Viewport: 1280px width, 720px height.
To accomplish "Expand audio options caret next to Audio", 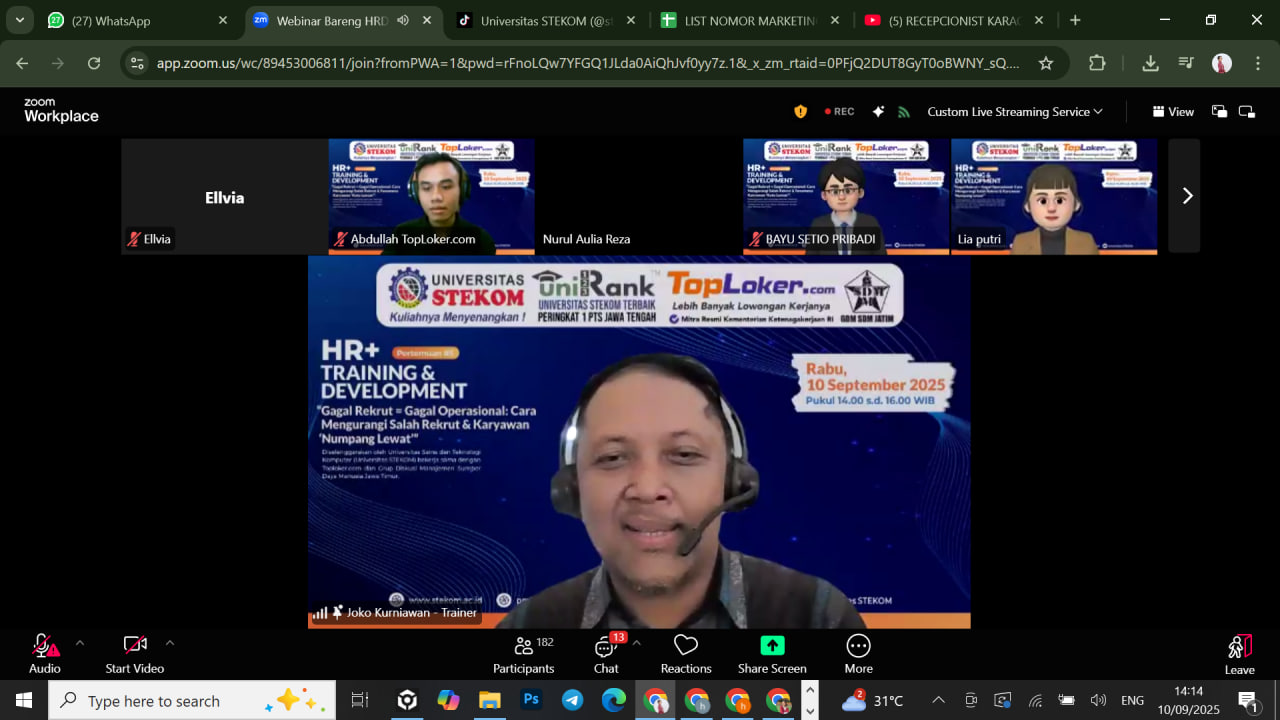I will coord(80,643).
